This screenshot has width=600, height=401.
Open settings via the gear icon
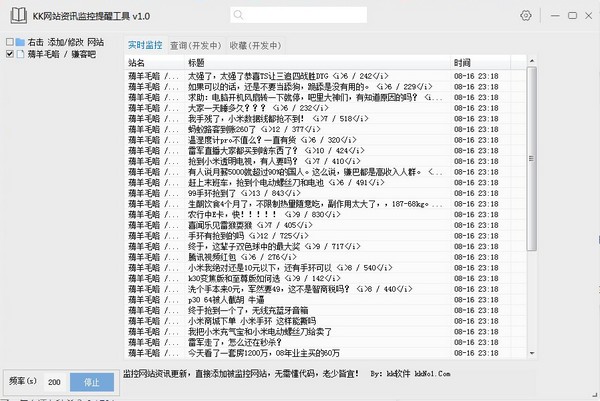coord(526,15)
